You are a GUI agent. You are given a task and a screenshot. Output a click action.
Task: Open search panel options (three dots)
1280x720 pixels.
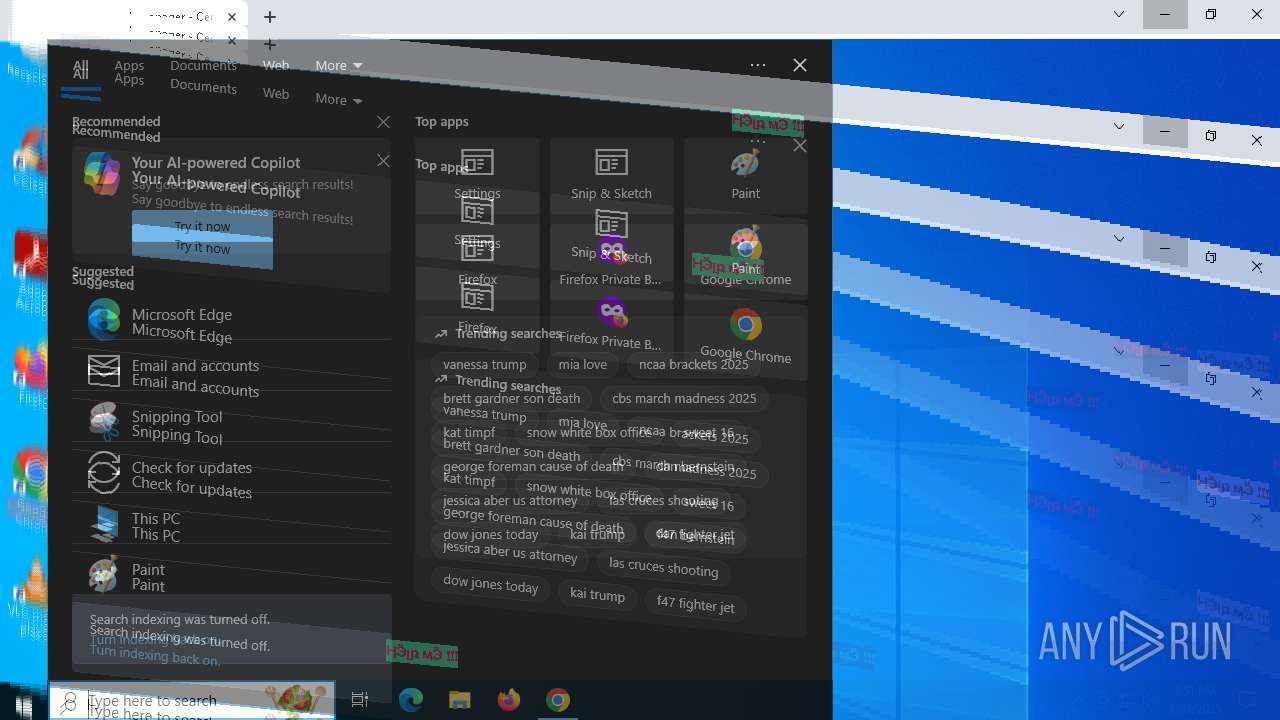click(758, 65)
